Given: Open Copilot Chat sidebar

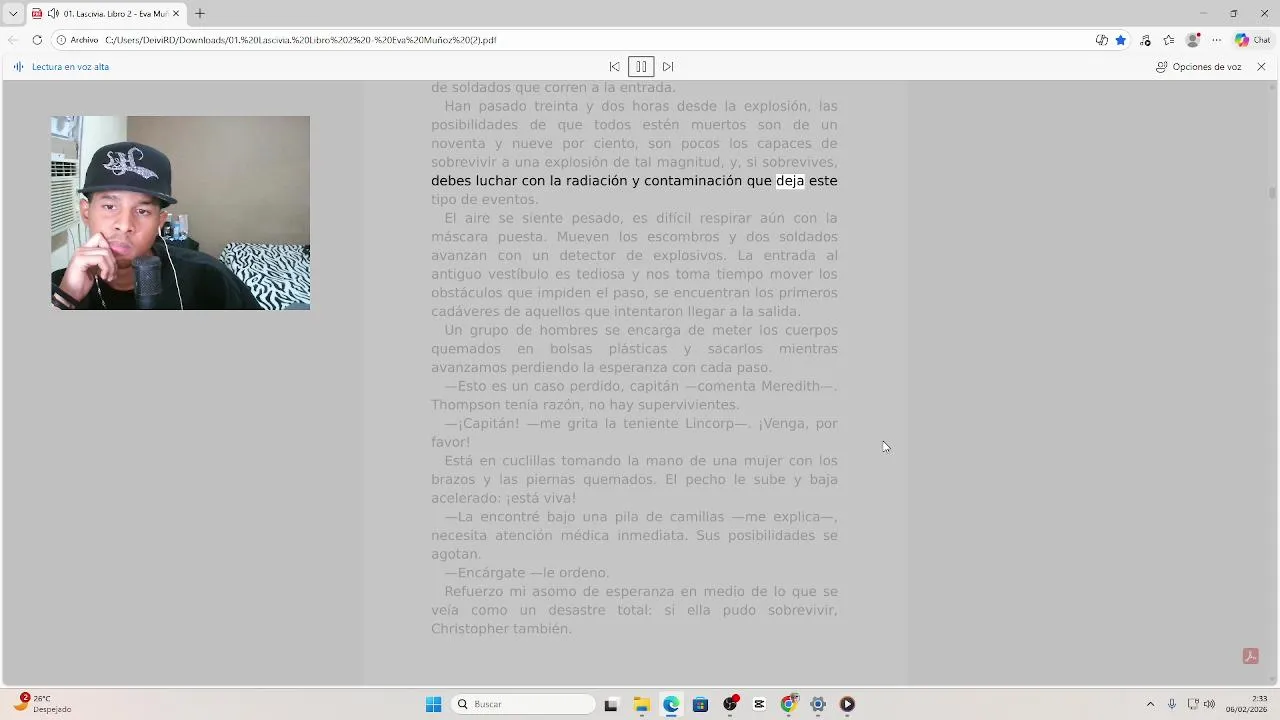Looking at the screenshot, I should pos(1252,40).
